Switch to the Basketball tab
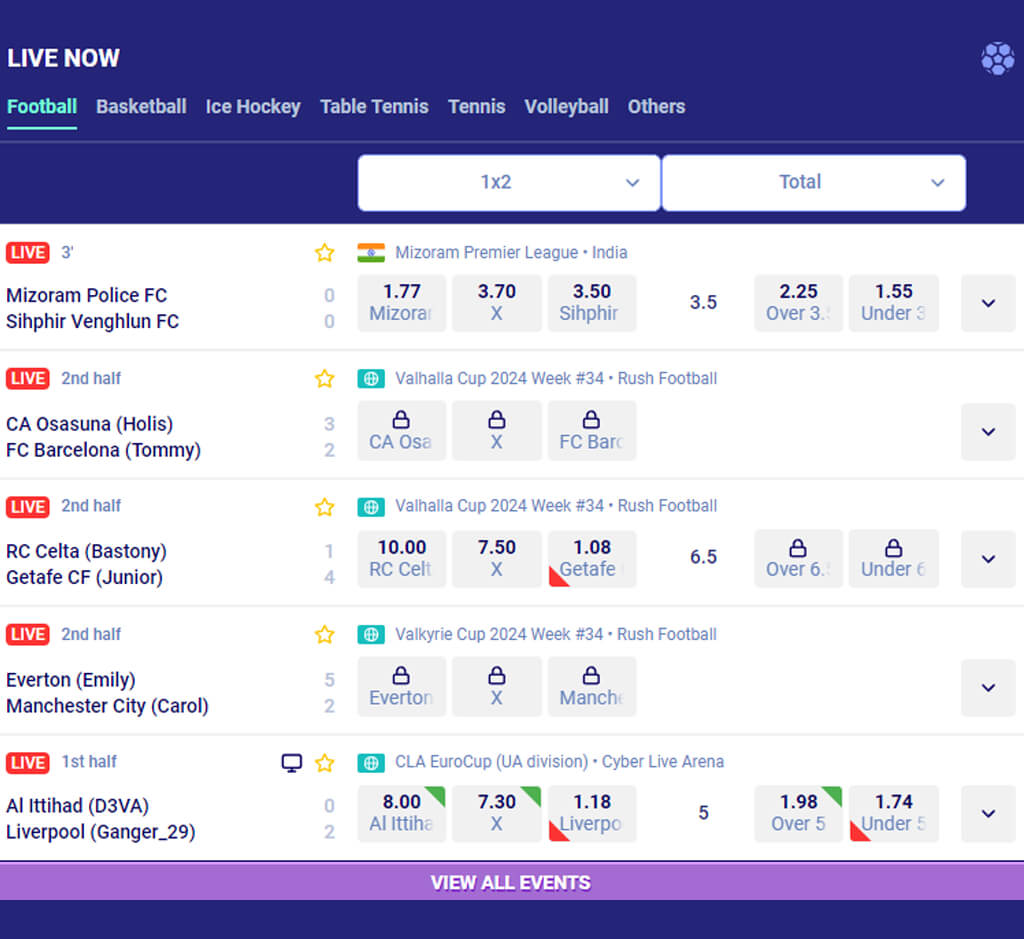The height and width of the screenshot is (939, 1024). (141, 106)
